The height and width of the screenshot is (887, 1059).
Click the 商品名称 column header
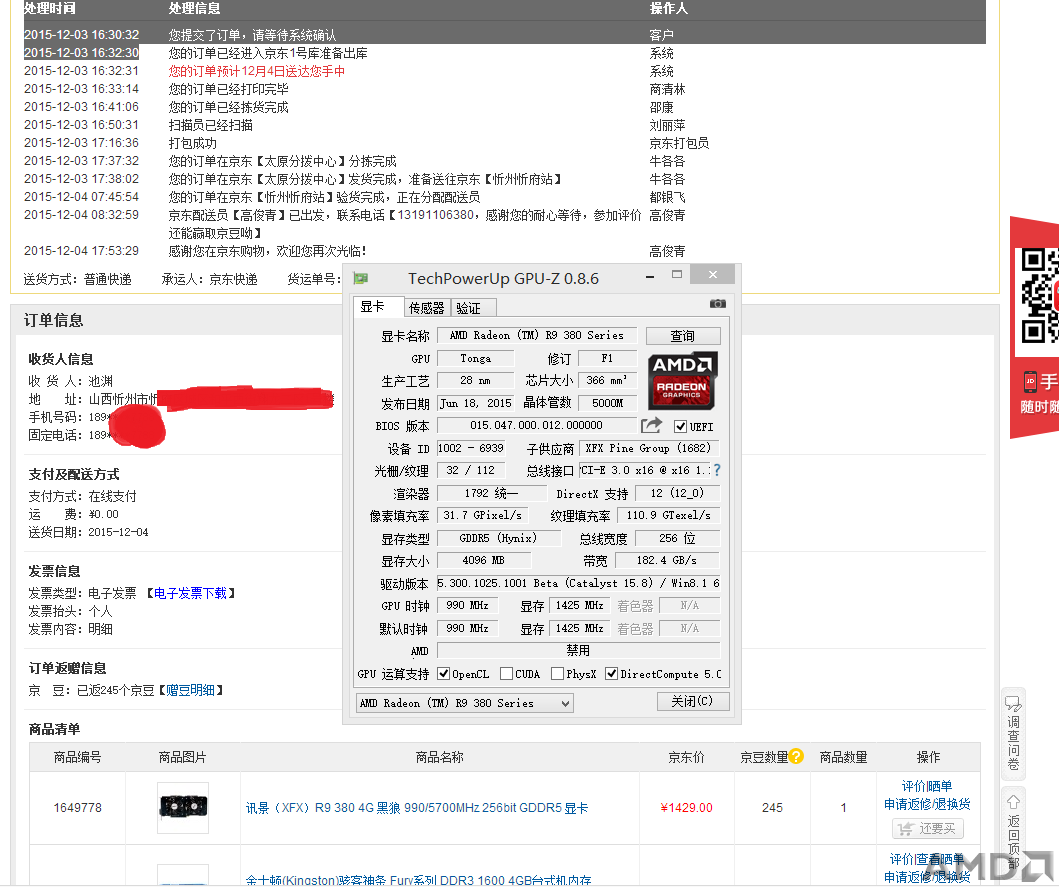(440, 757)
